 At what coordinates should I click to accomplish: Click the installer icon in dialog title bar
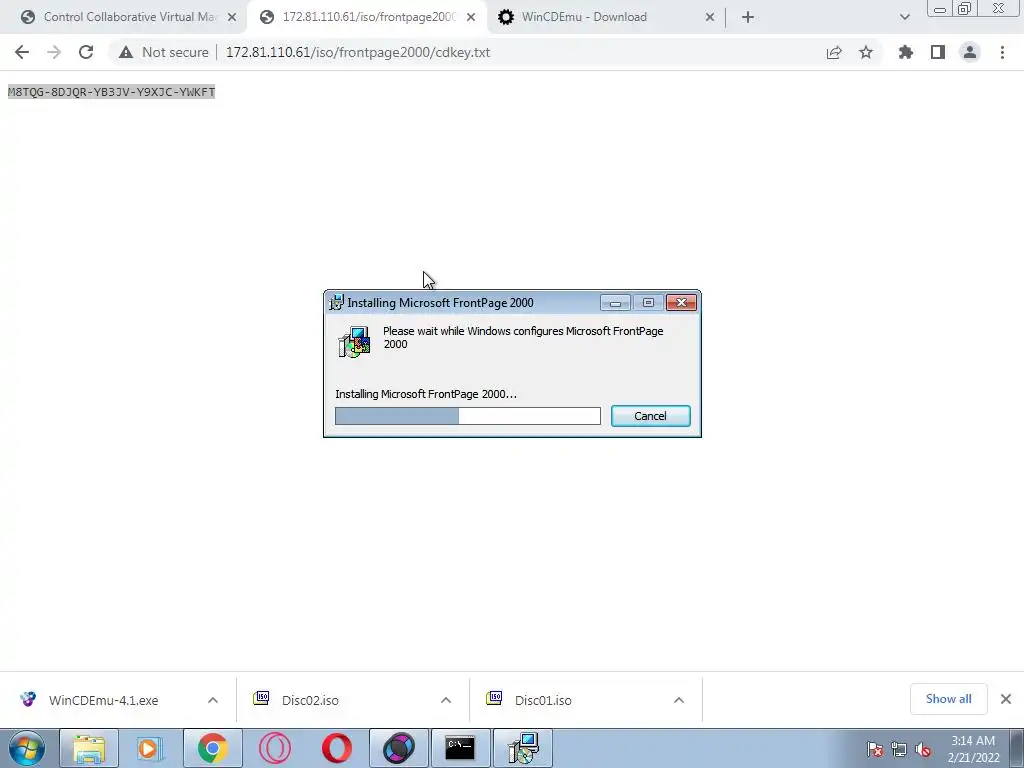pos(336,302)
